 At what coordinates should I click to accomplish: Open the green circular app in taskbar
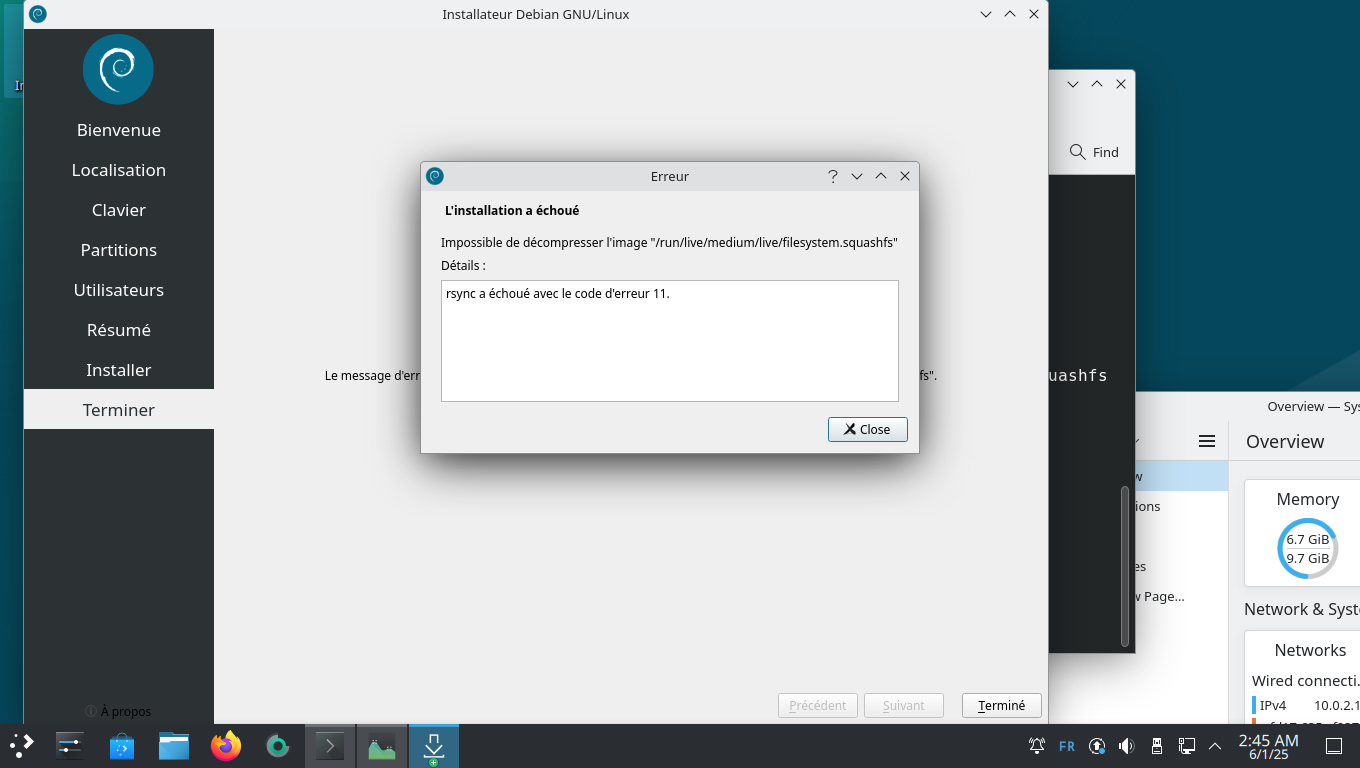[278, 745]
